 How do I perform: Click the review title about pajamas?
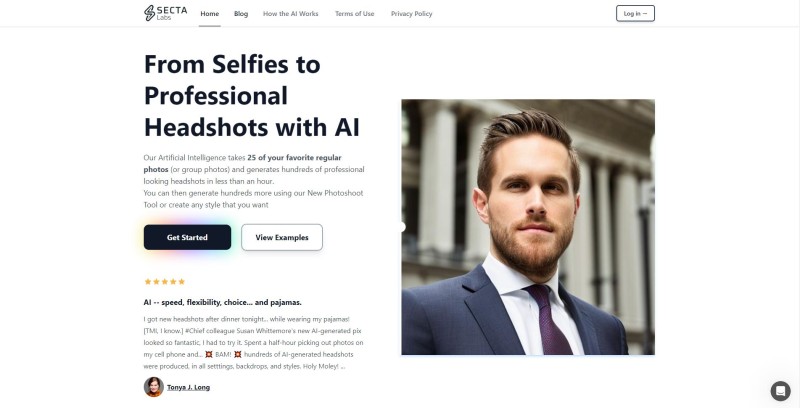(222, 302)
